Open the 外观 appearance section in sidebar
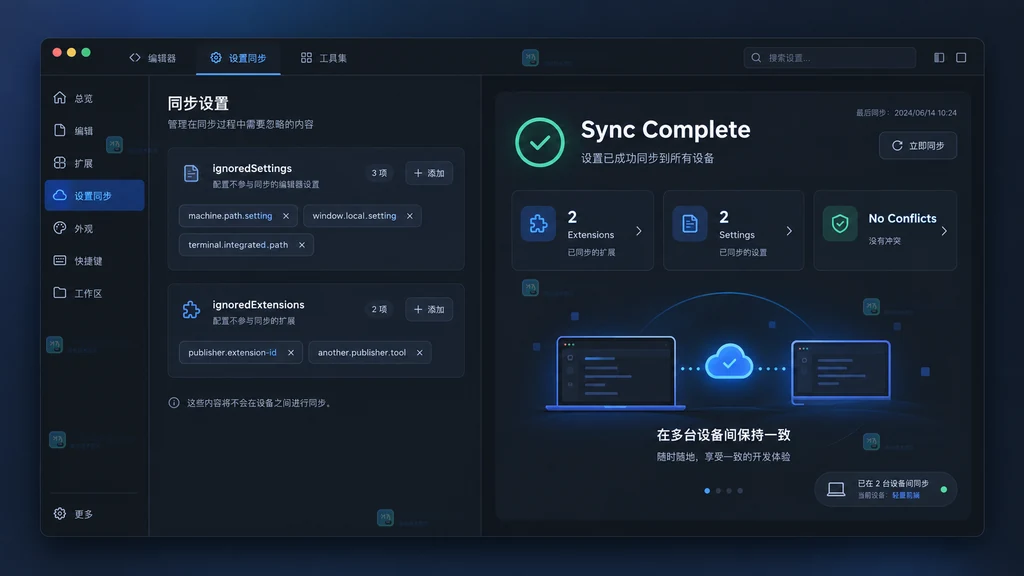Viewport: 1024px width, 576px height. click(x=94, y=228)
